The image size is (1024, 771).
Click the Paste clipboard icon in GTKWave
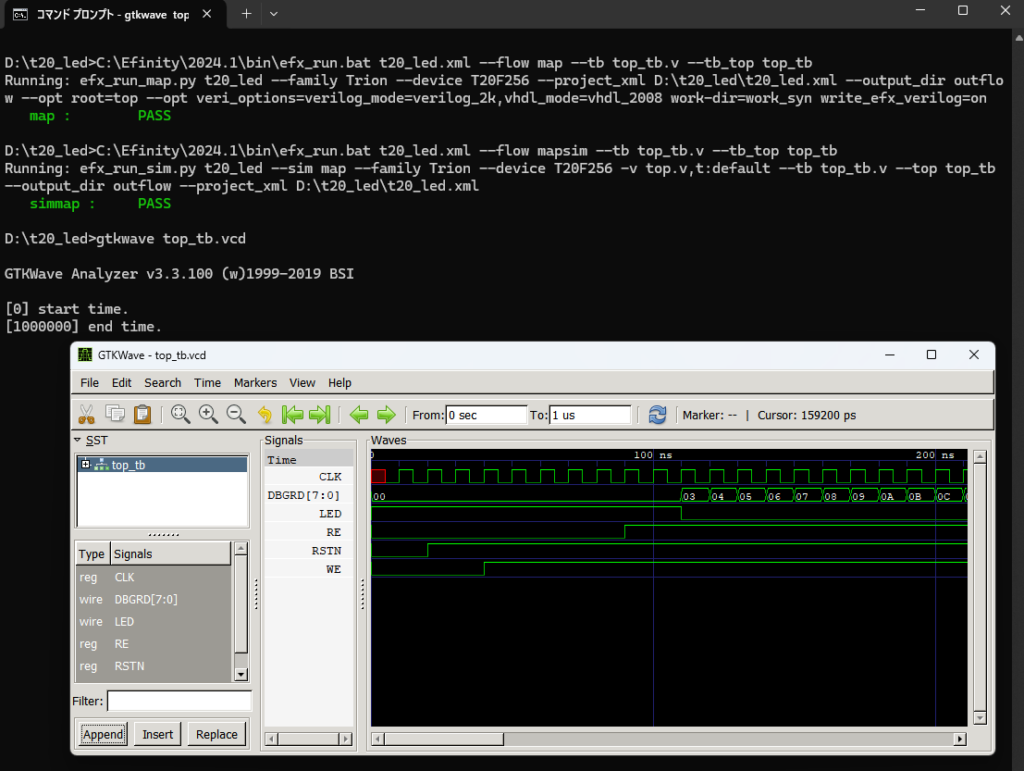coord(142,415)
